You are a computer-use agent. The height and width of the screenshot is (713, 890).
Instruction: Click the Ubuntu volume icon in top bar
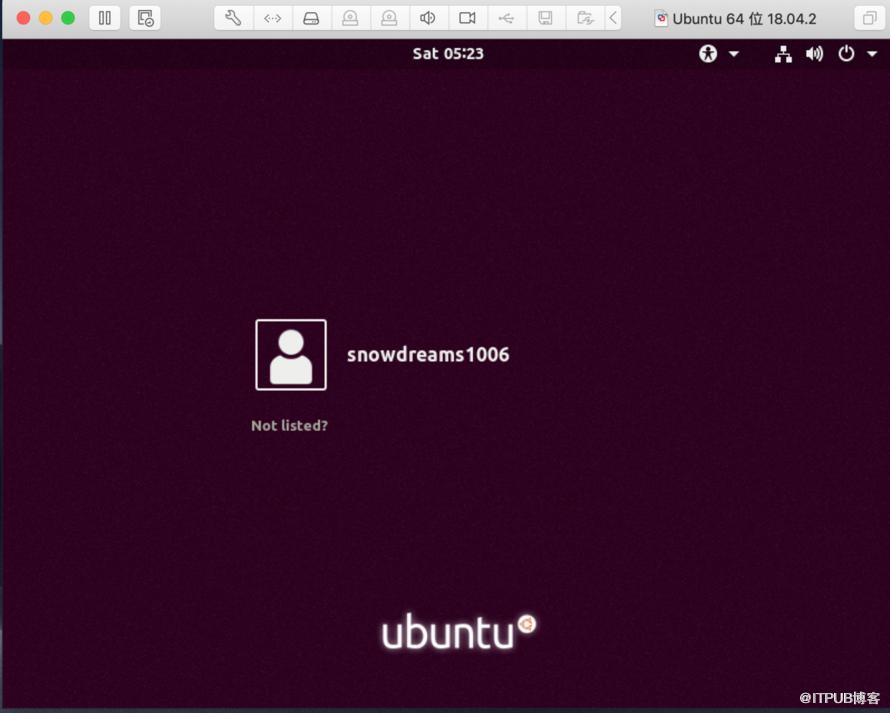tap(814, 54)
